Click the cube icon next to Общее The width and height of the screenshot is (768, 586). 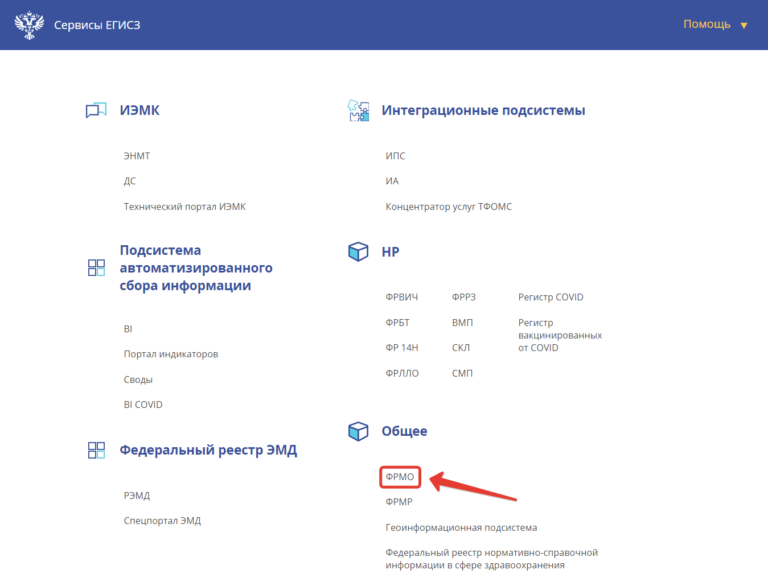coord(358,431)
